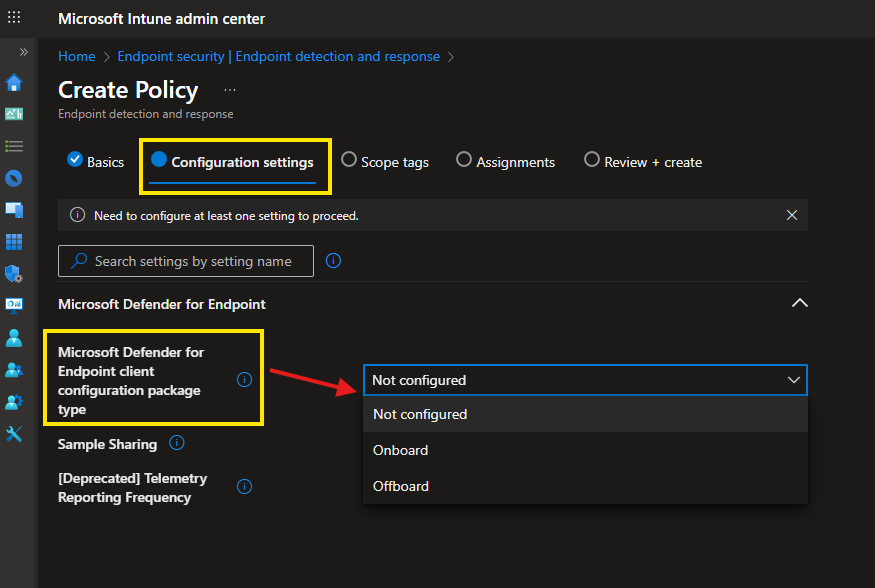This screenshot has height=588, width=875.
Task: Click Microsoft Defender for Endpoint section heading
Action: tap(162, 304)
